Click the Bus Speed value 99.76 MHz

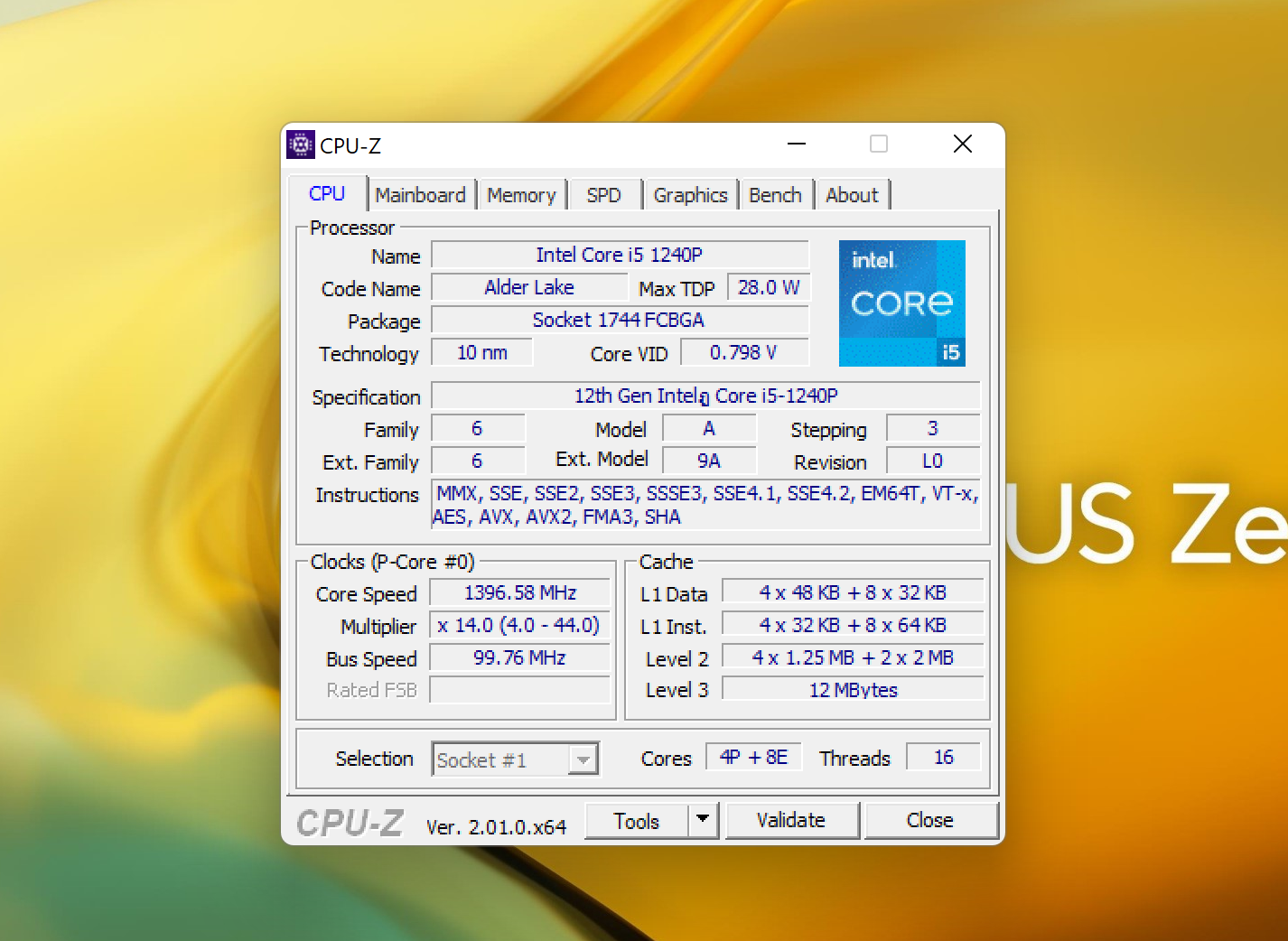pos(520,658)
